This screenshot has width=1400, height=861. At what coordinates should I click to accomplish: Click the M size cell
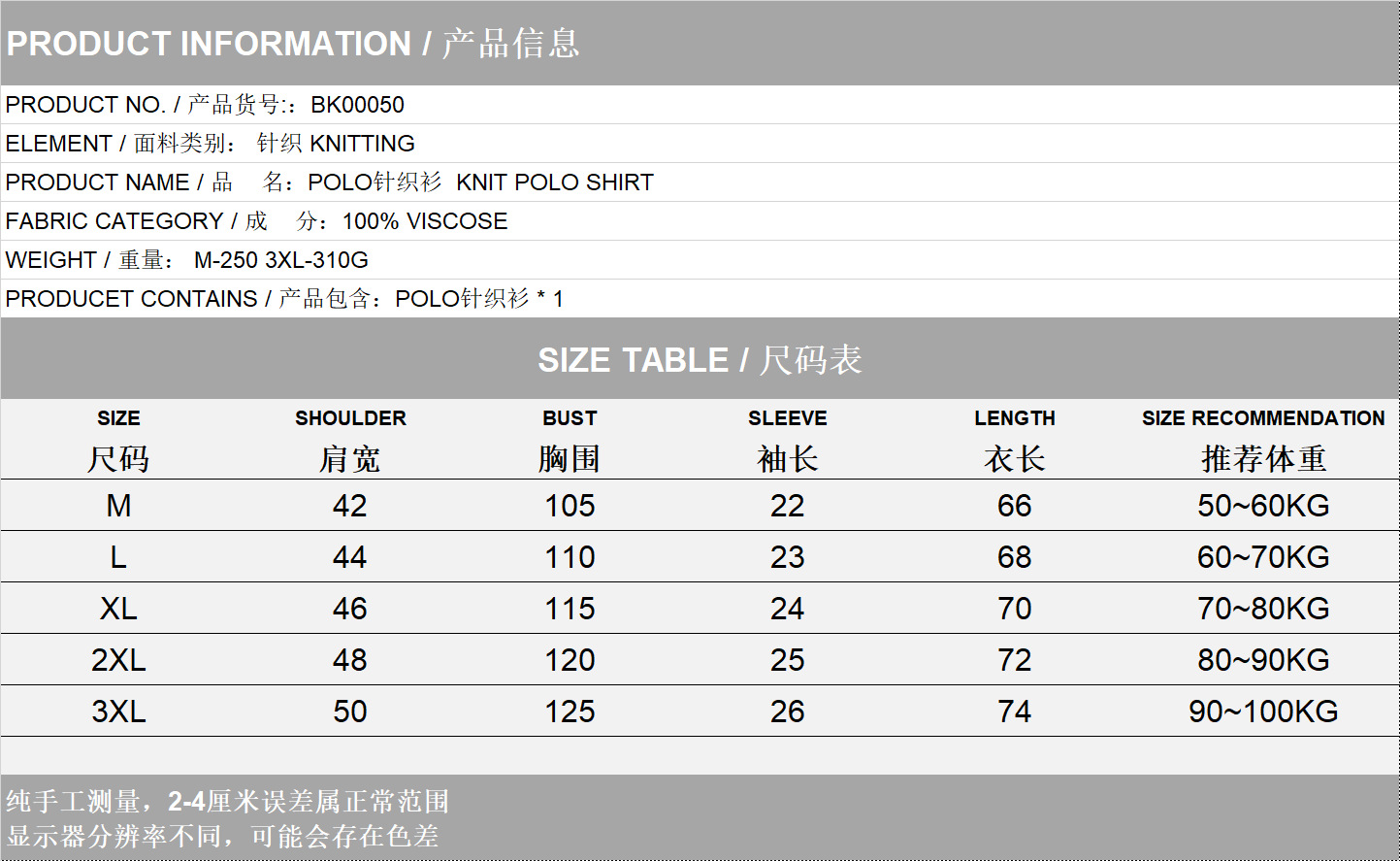118,506
